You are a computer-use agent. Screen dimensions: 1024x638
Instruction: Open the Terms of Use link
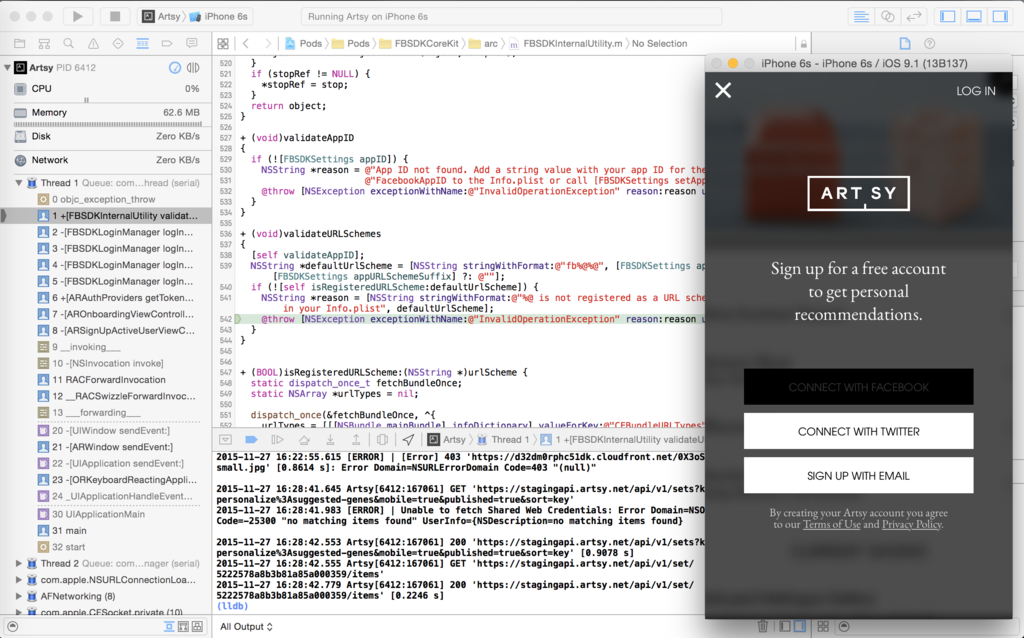[831, 524]
